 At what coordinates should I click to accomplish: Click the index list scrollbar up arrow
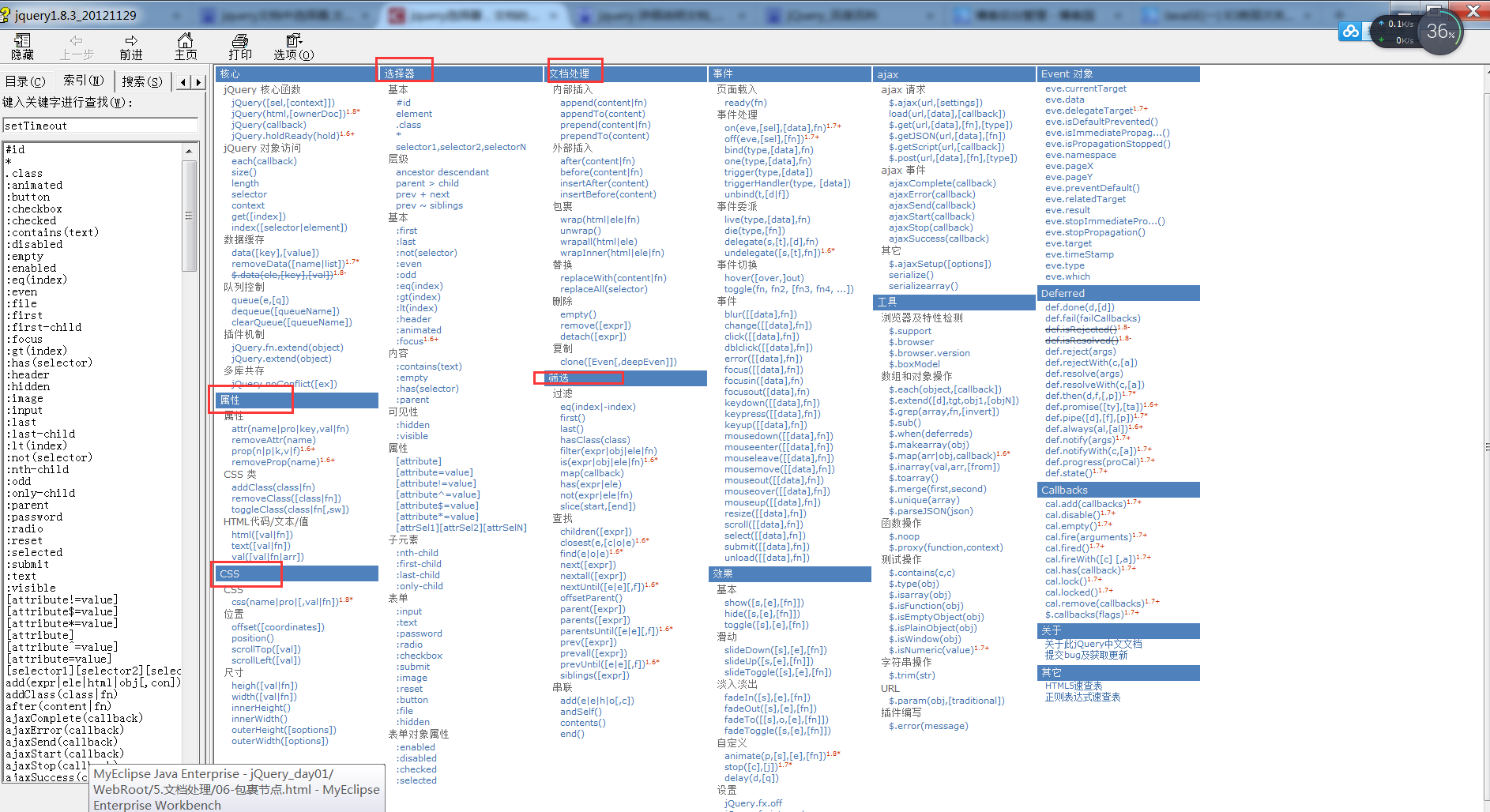189,151
